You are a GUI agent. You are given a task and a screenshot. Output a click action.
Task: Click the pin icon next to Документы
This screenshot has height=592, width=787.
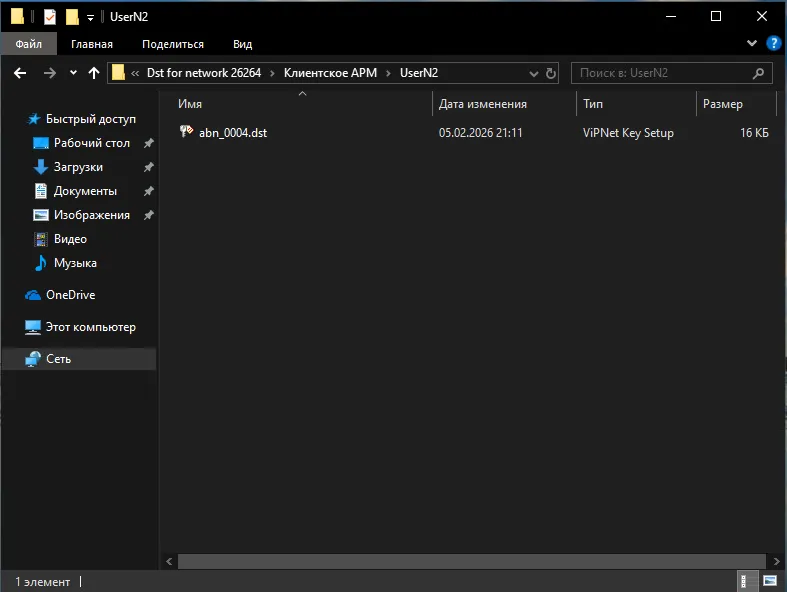149,191
